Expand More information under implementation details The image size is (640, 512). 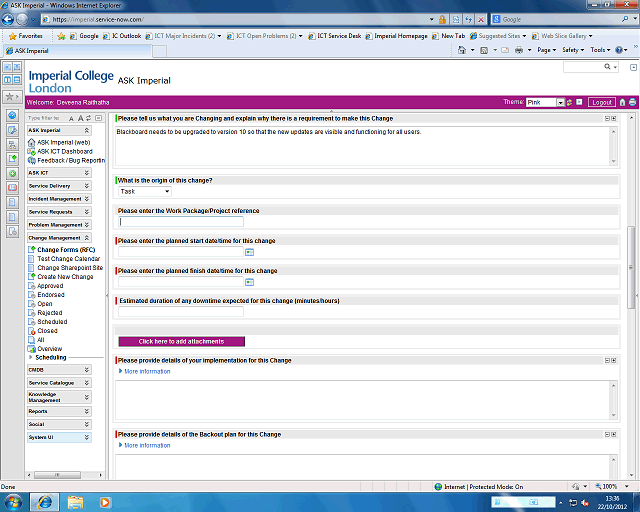pos(146,372)
